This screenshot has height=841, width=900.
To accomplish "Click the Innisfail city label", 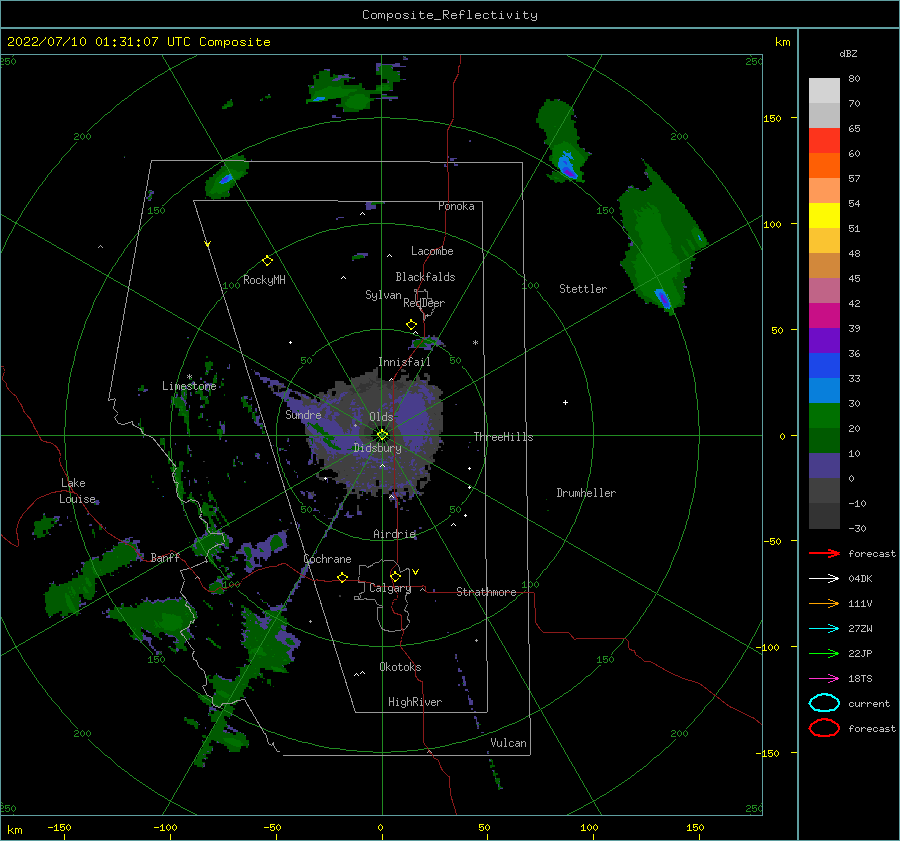I will [x=404, y=362].
